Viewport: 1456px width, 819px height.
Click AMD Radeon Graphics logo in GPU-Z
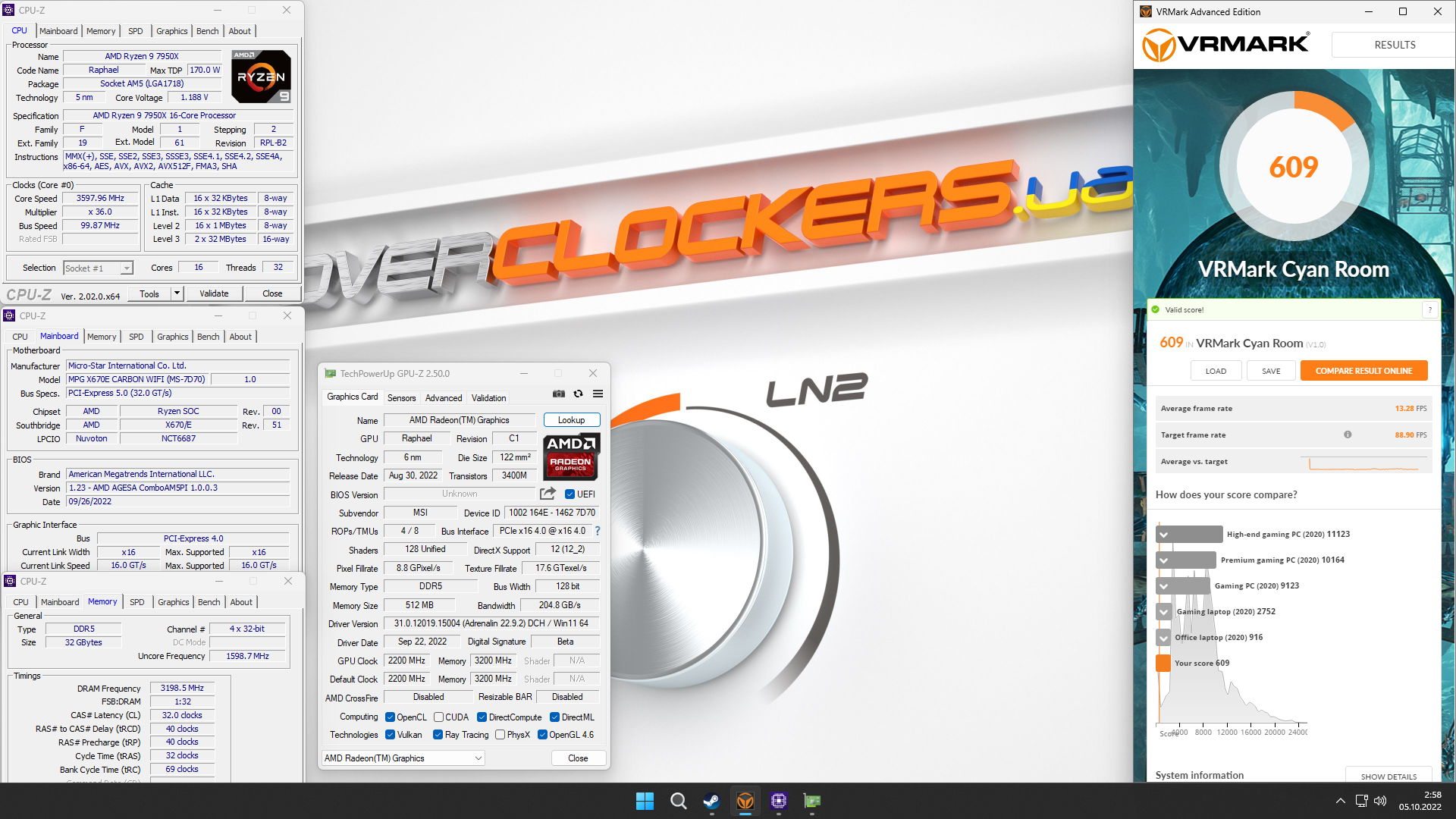pyautogui.click(x=572, y=457)
